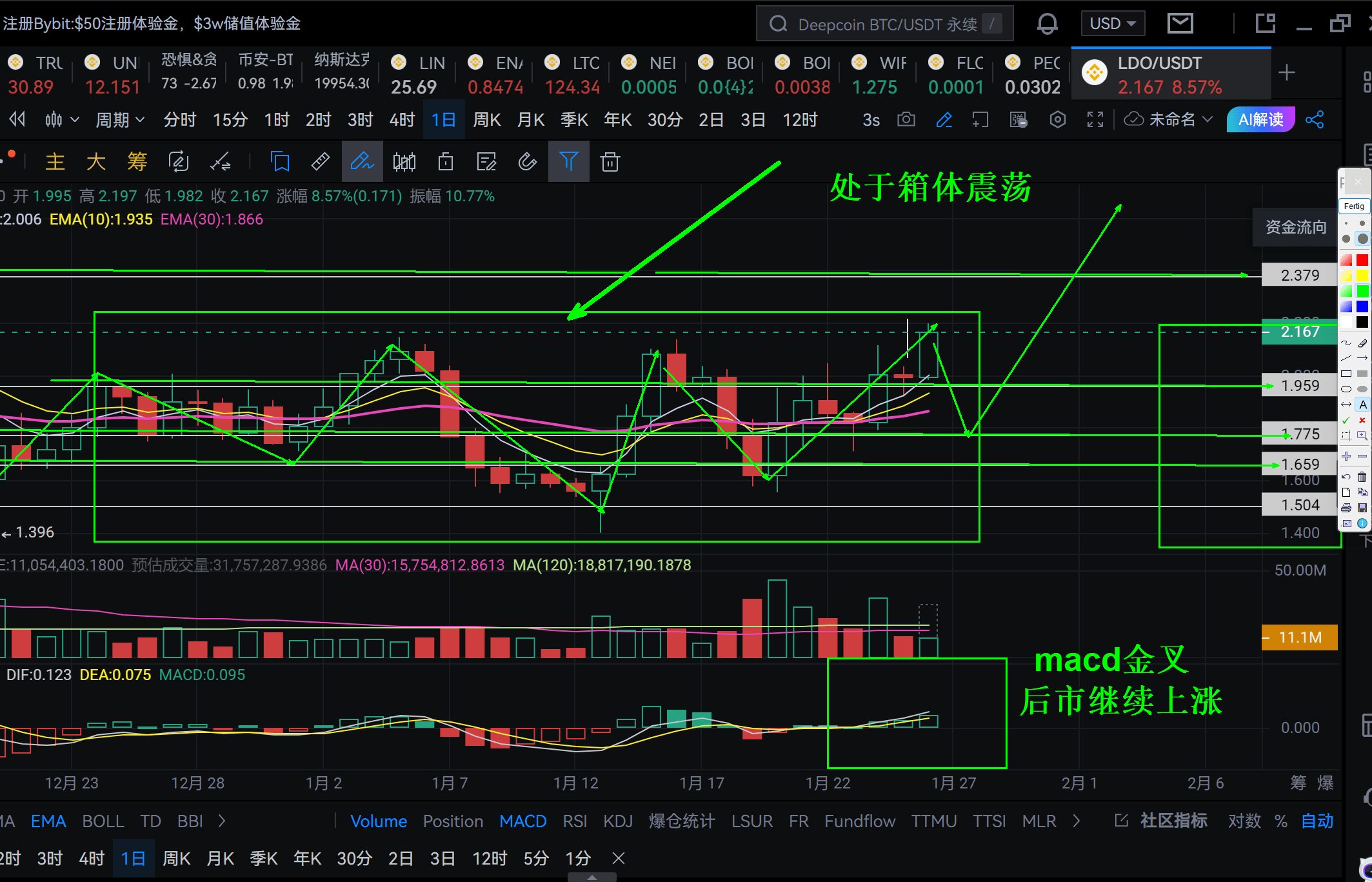The width and height of the screenshot is (1372, 882).
Task: Open the 资金流向 panel button
Action: (1296, 226)
